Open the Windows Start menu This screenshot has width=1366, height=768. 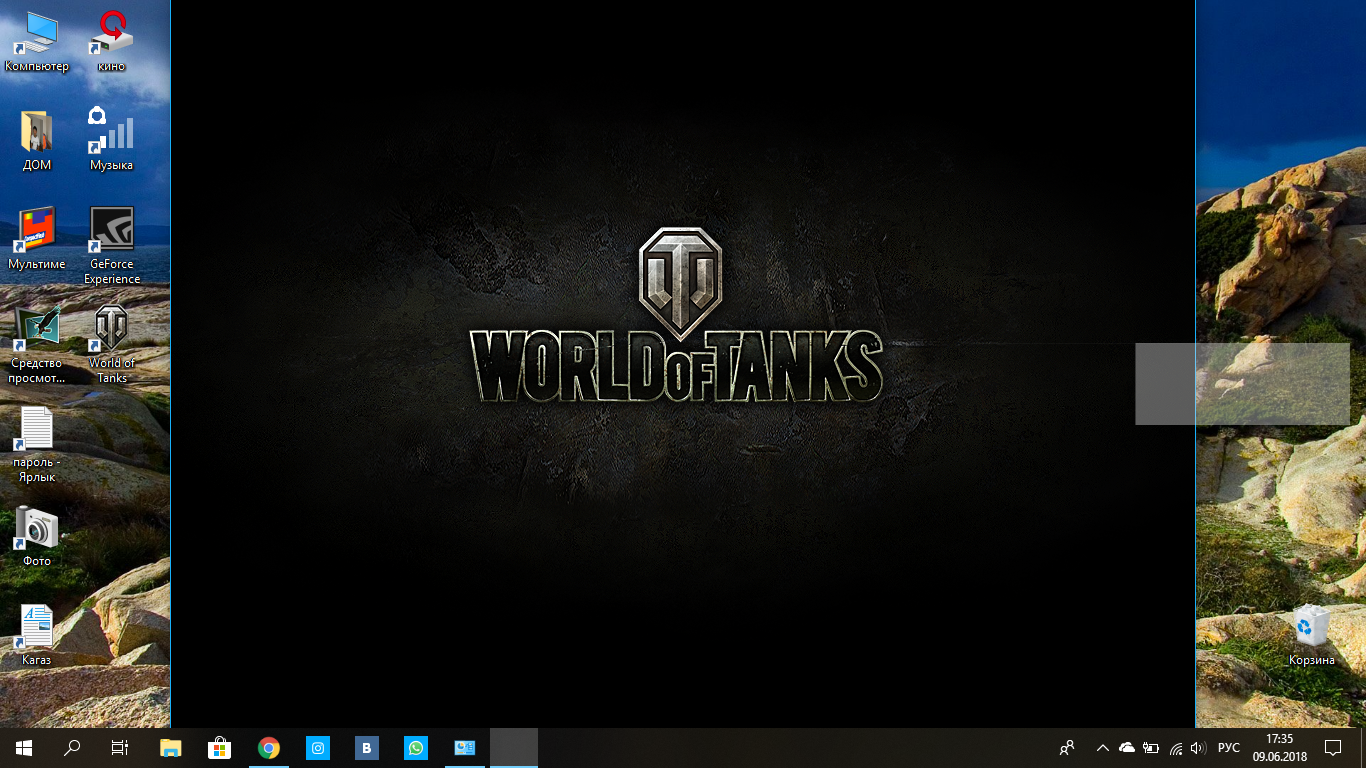click(x=24, y=747)
